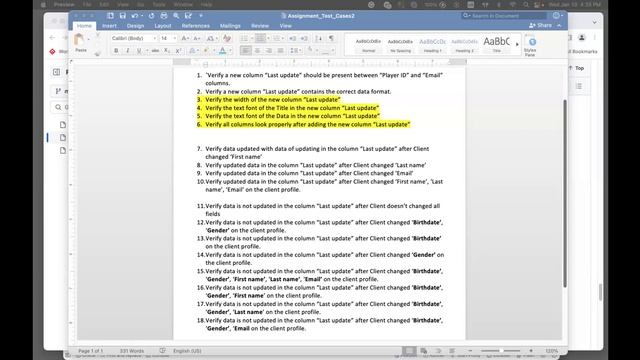Click the Increase Indent icon
The image size is (640, 360).
pos(304,38)
